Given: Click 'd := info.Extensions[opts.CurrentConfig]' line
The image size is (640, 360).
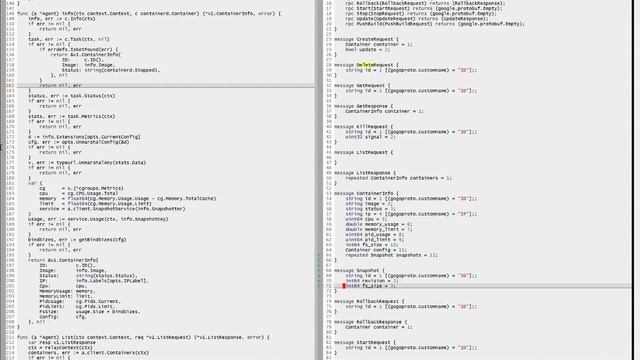Looking at the screenshot, I should pyautogui.click(x=84, y=137).
